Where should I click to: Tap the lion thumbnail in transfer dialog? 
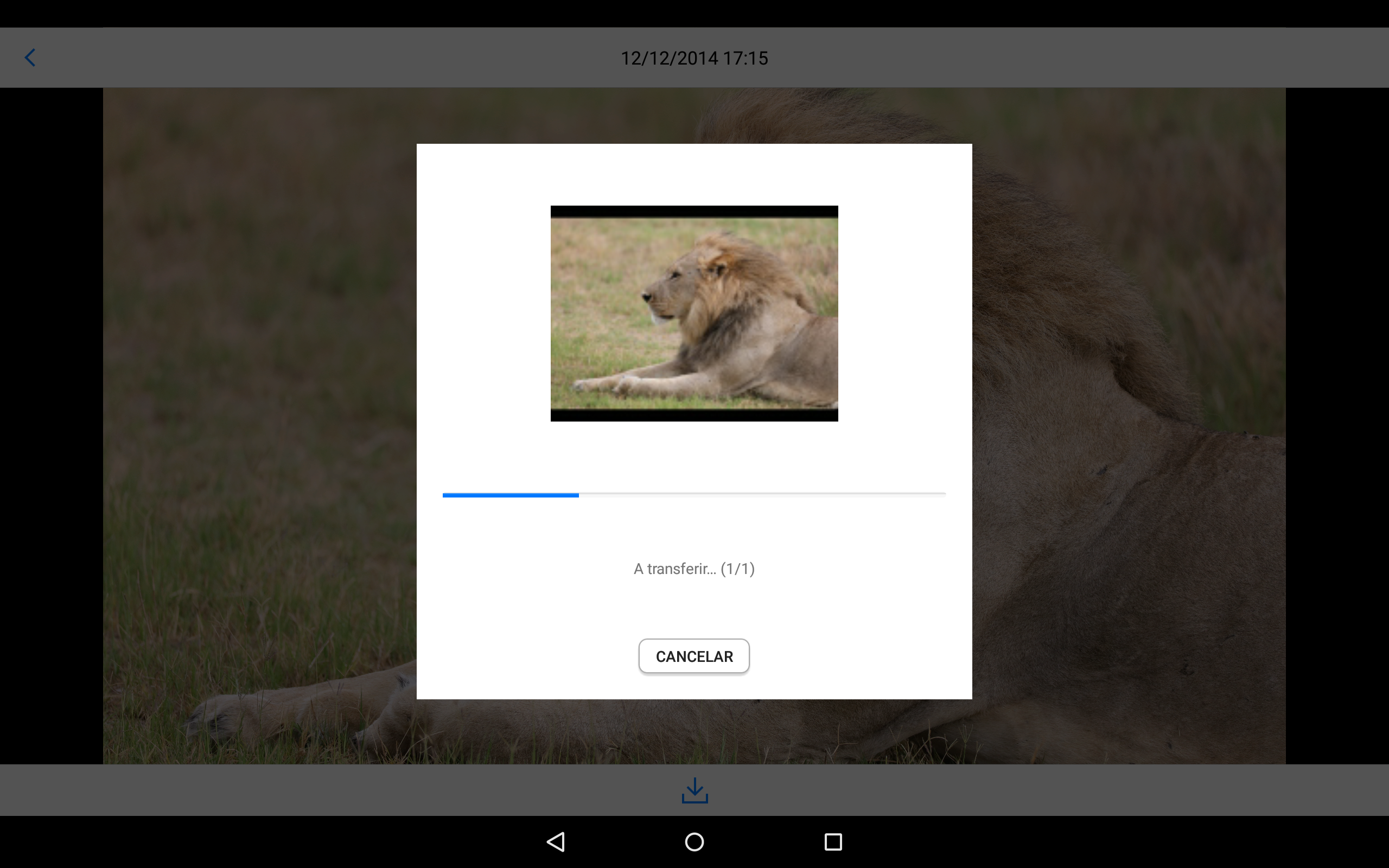click(694, 314)
